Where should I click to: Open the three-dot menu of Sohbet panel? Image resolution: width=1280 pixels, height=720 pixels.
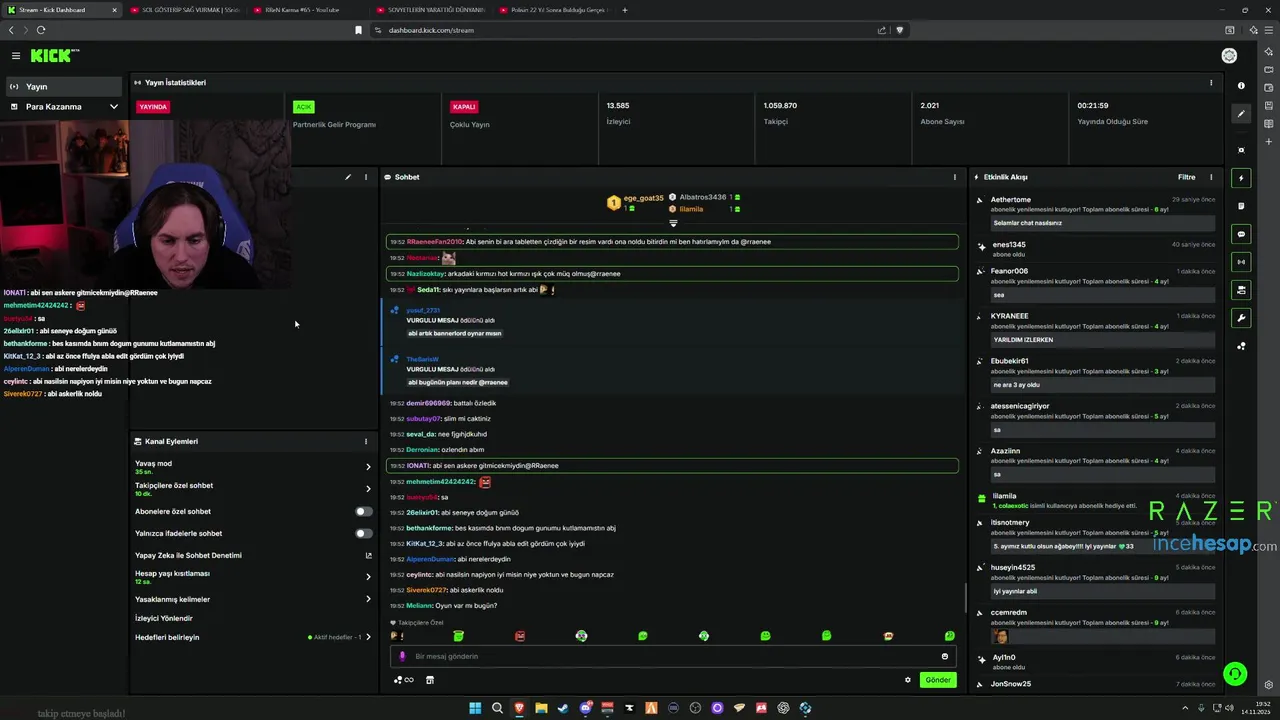pyautogui.click(x=955, y=177)
